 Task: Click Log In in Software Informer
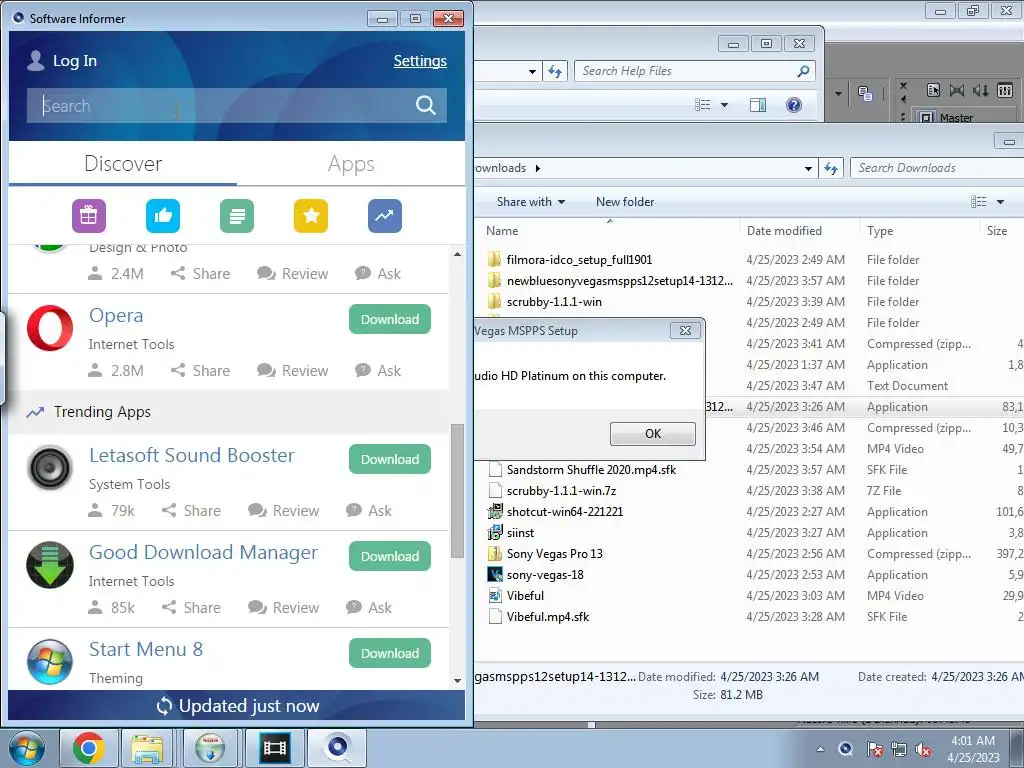(74, 61)
